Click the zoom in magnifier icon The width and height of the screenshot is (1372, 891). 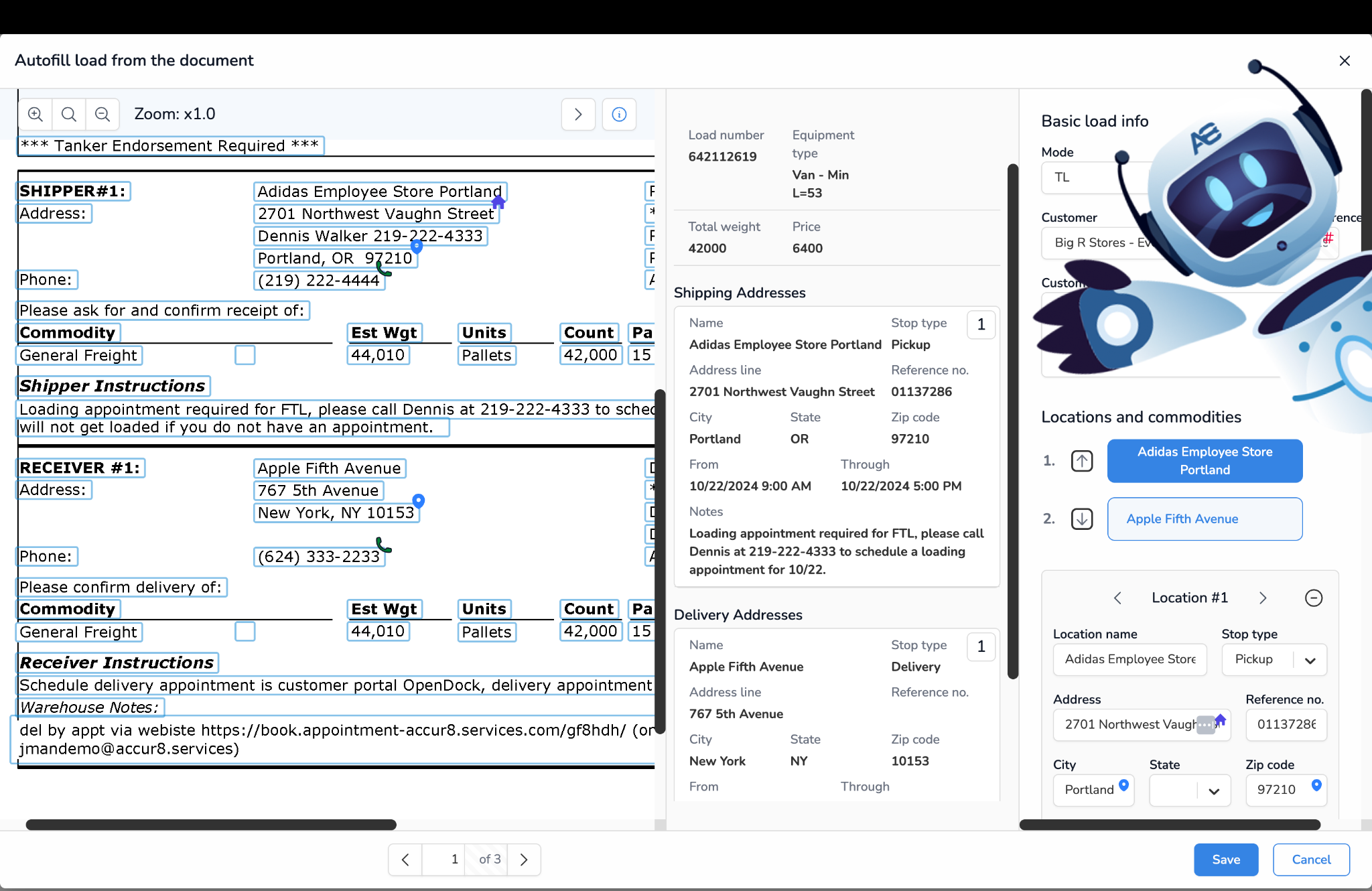click(36, 114)
